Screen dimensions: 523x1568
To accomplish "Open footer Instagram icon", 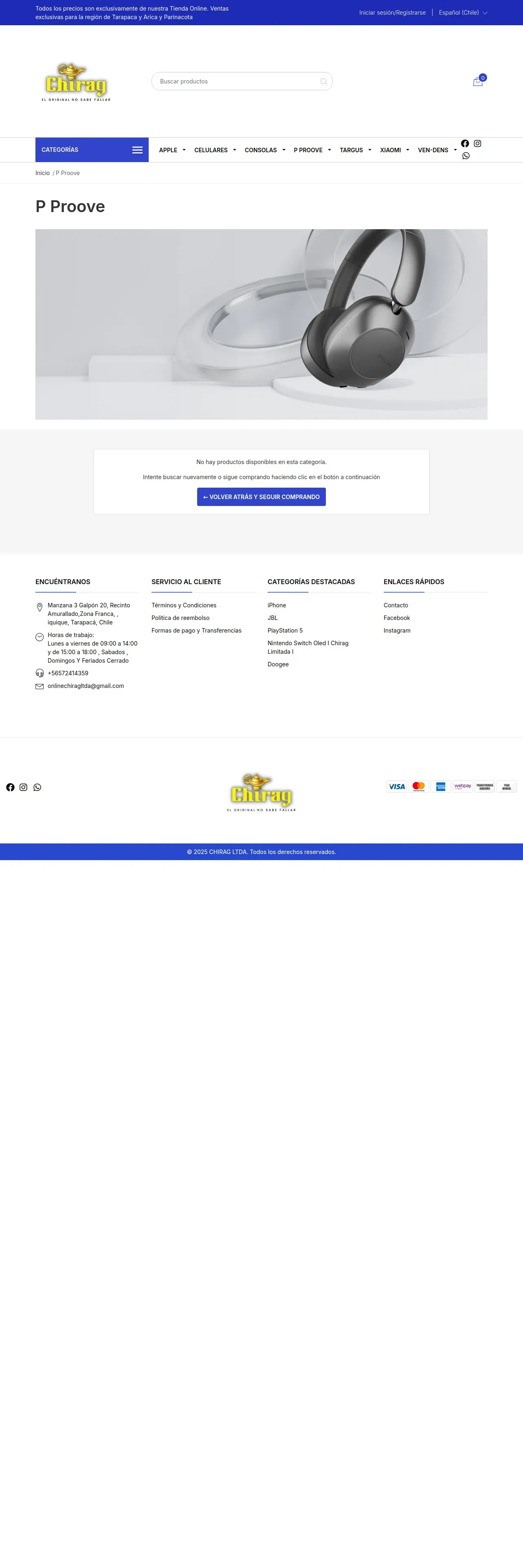I will tap(23, 787).
